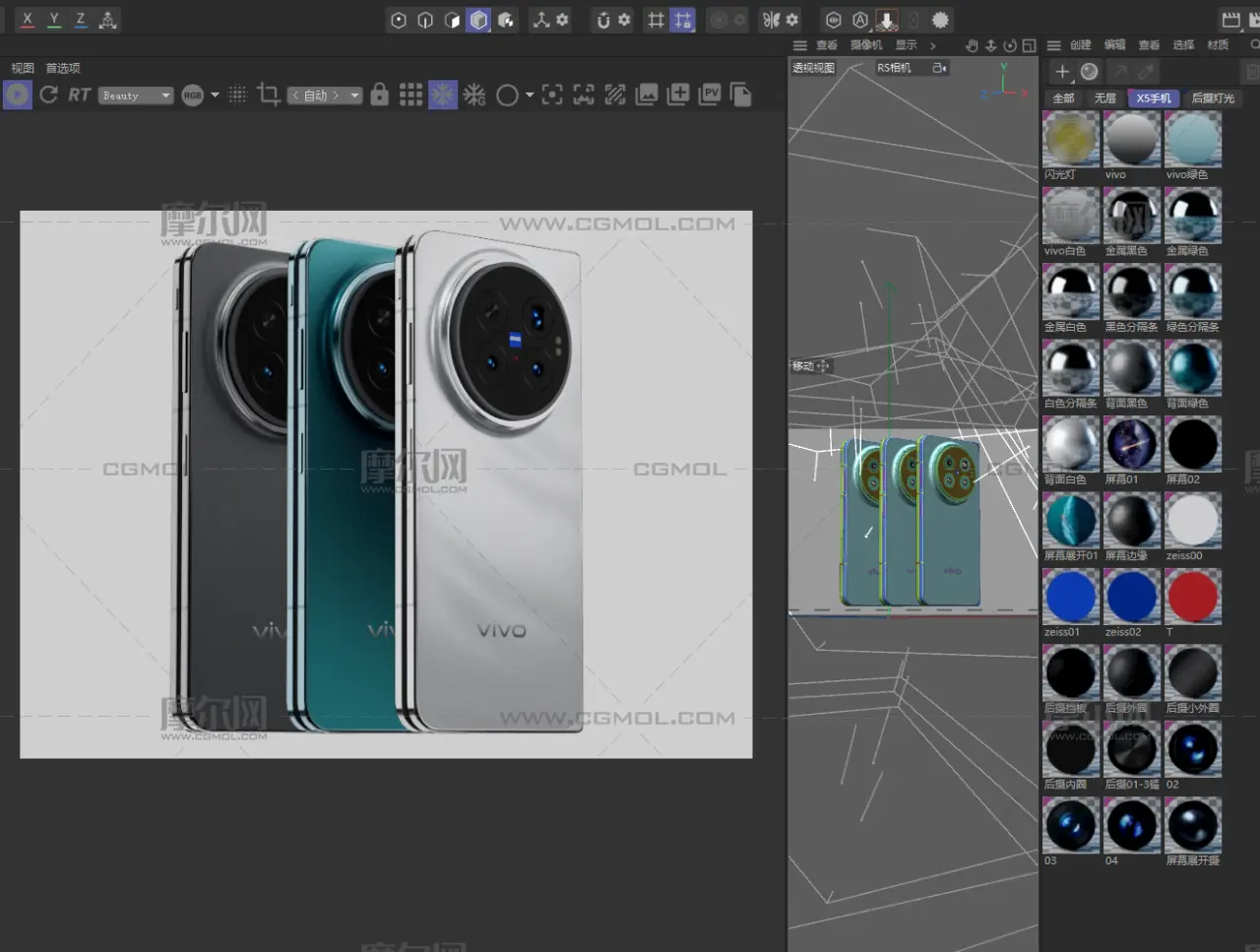1260x952 pixels.
Task: Open the 自动 scaling dropdown
Action: [324, 95]
